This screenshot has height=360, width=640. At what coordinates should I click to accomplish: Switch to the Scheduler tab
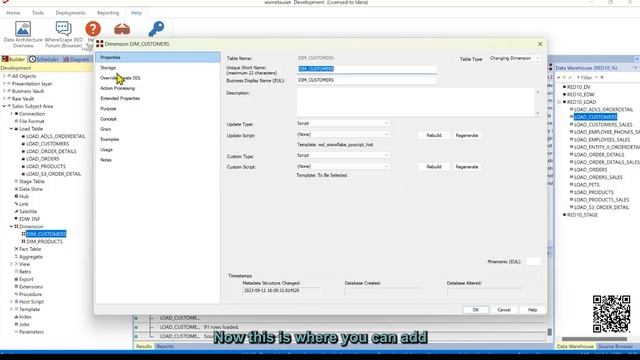point(44,60)
